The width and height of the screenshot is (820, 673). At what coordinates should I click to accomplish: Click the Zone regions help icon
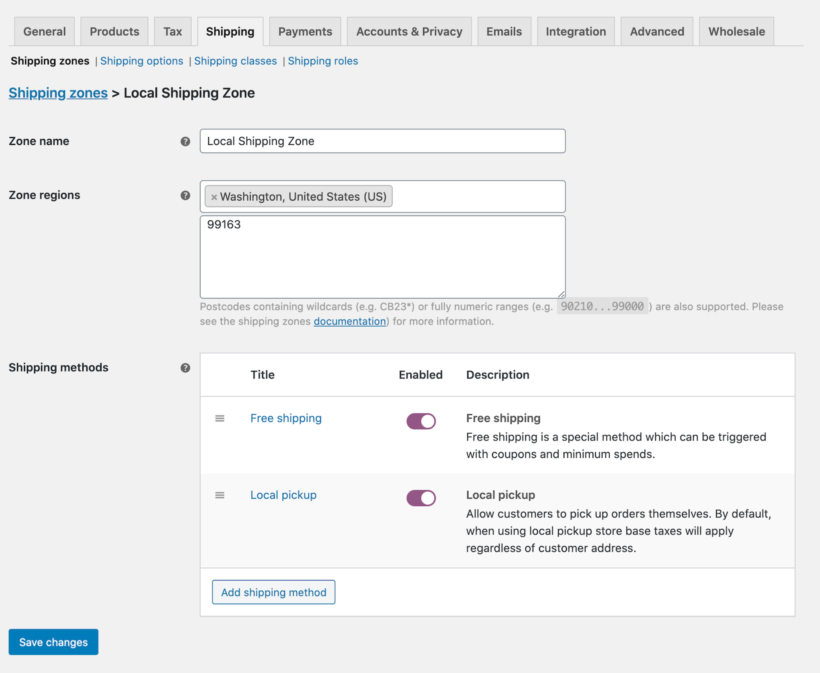pyautogui.click(x=185, y=196)
